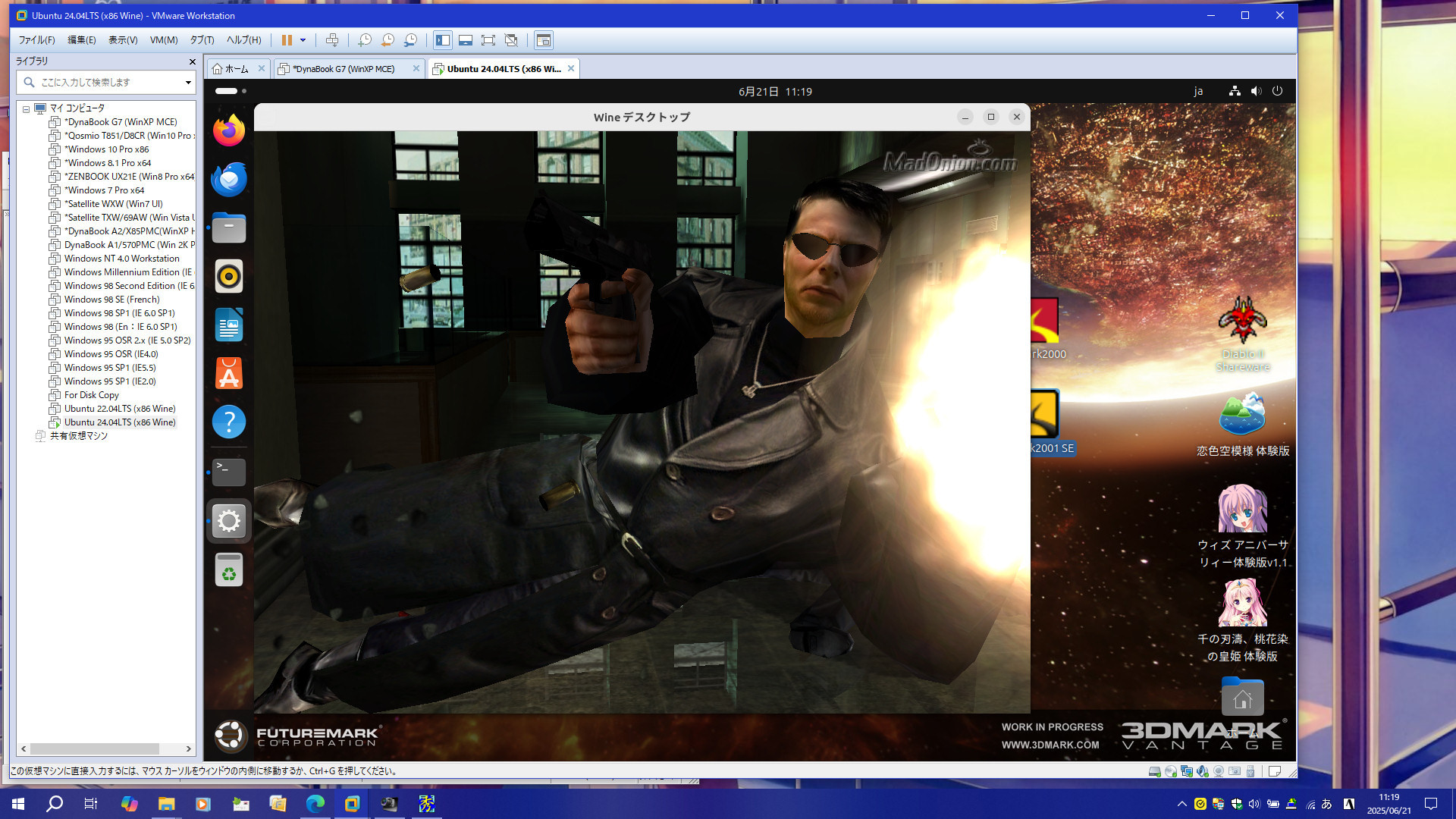Revert the VM to its previous snapshot
1456x819 pixels.
click(x=388, y=40)
